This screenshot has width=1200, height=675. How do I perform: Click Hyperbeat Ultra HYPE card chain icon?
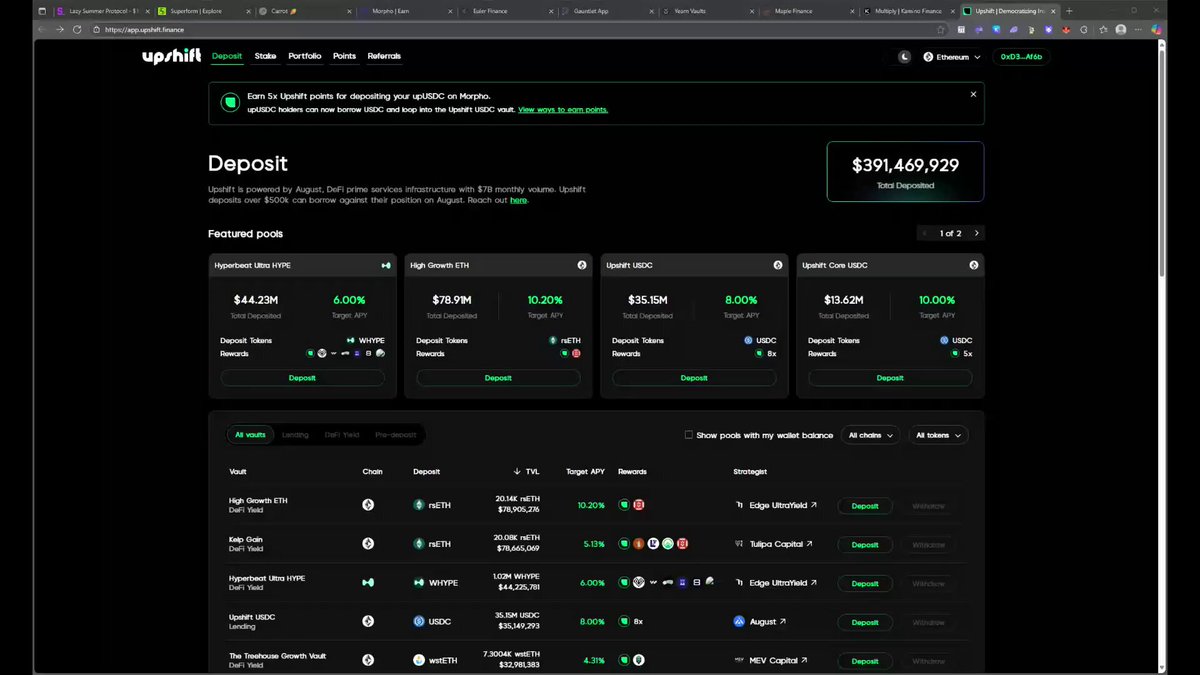385,265
